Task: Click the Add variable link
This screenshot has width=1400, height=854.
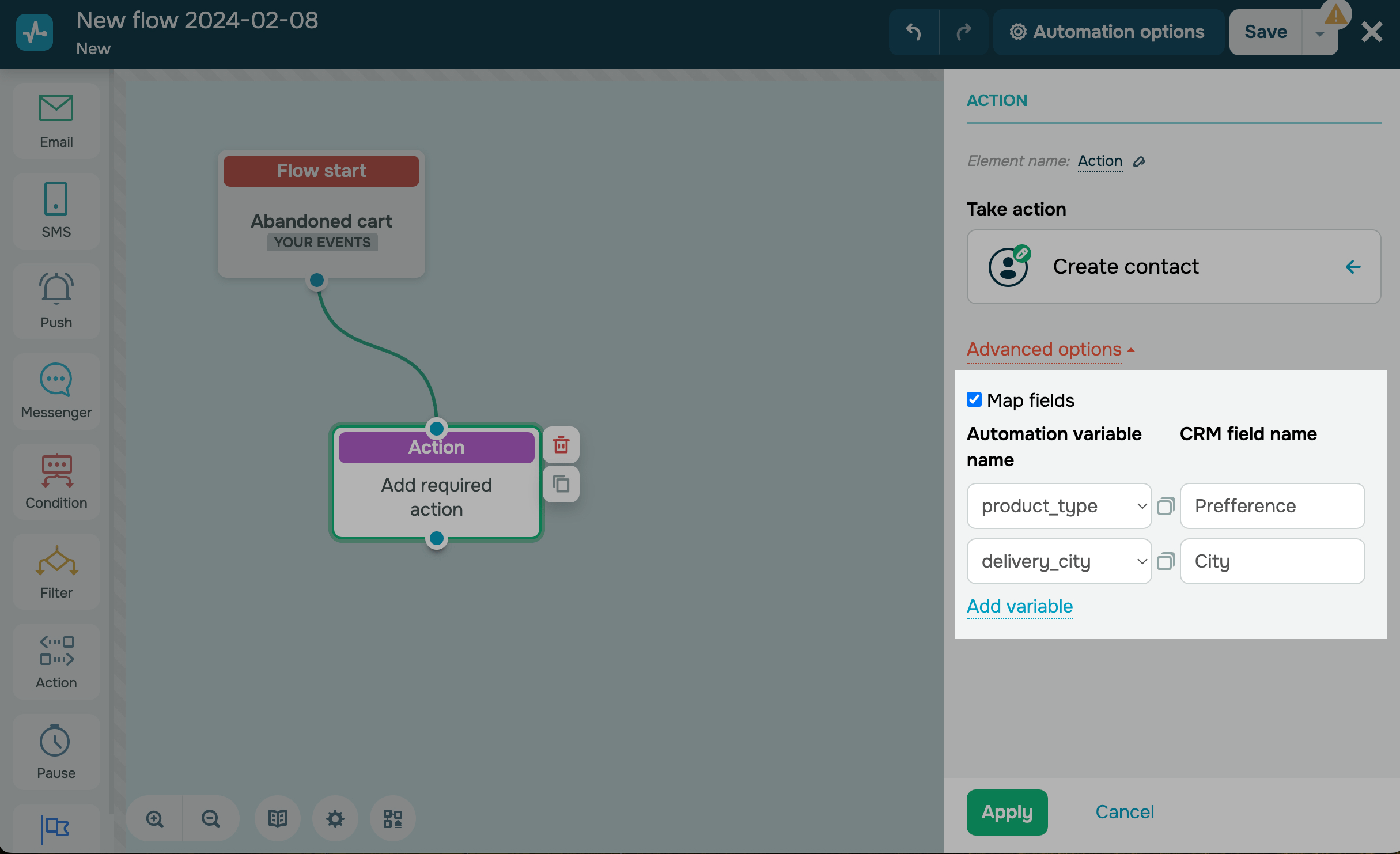Action: (1019, 606)
